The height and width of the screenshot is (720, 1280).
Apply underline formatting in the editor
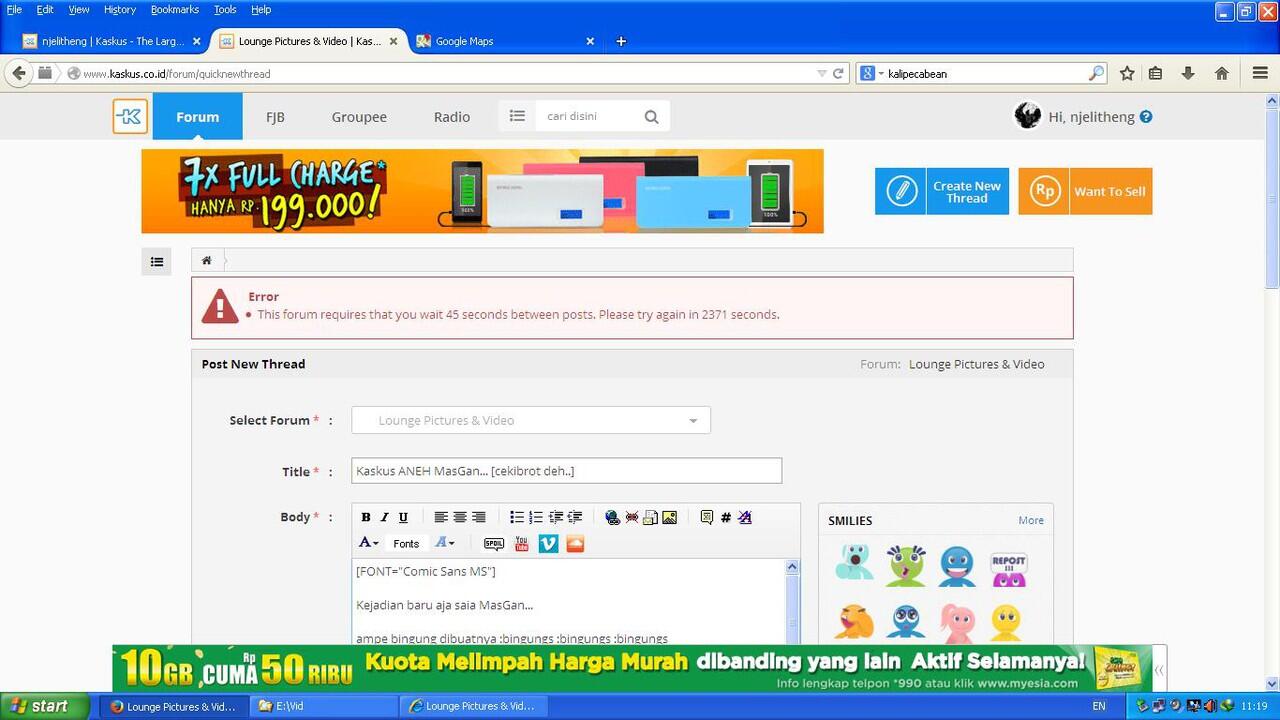pos(403,517)
